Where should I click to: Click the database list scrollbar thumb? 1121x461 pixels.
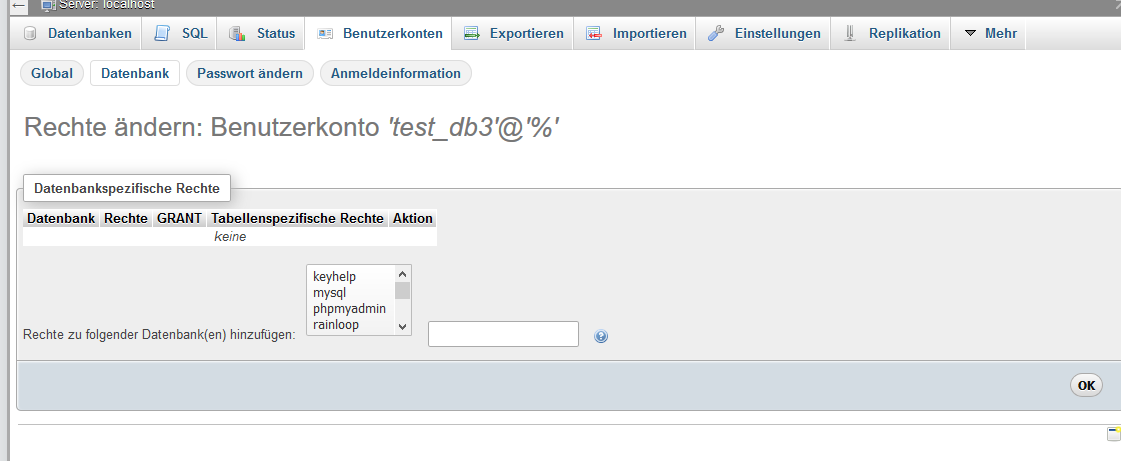click(402, 291)
